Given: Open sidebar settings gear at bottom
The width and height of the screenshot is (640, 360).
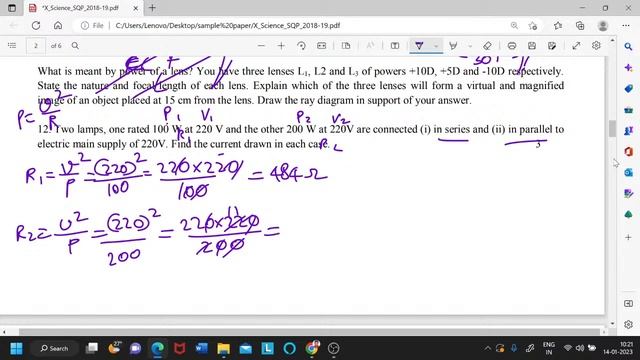Looking at the screenshot, I should tap(628, 324).
